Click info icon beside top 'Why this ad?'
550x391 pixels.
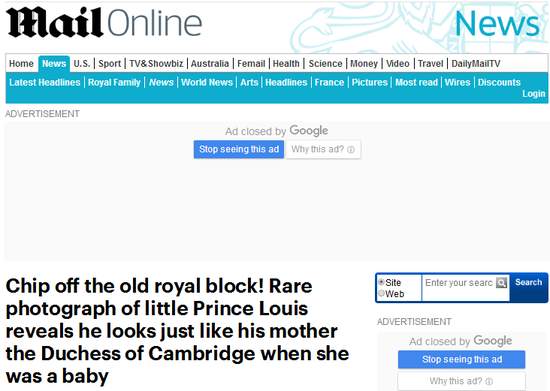pyautogui.click(x=351, y=150)
